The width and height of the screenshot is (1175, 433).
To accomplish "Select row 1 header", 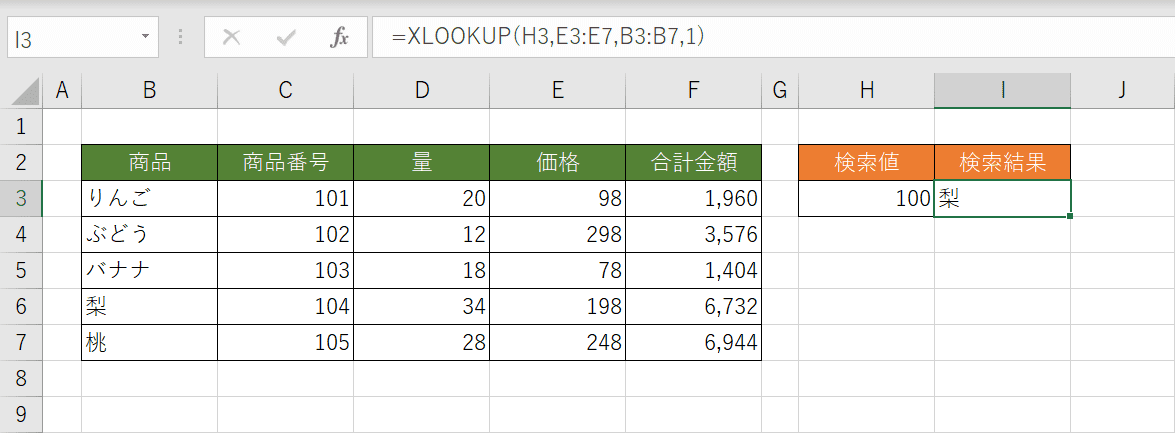I will tap(21, 127).
